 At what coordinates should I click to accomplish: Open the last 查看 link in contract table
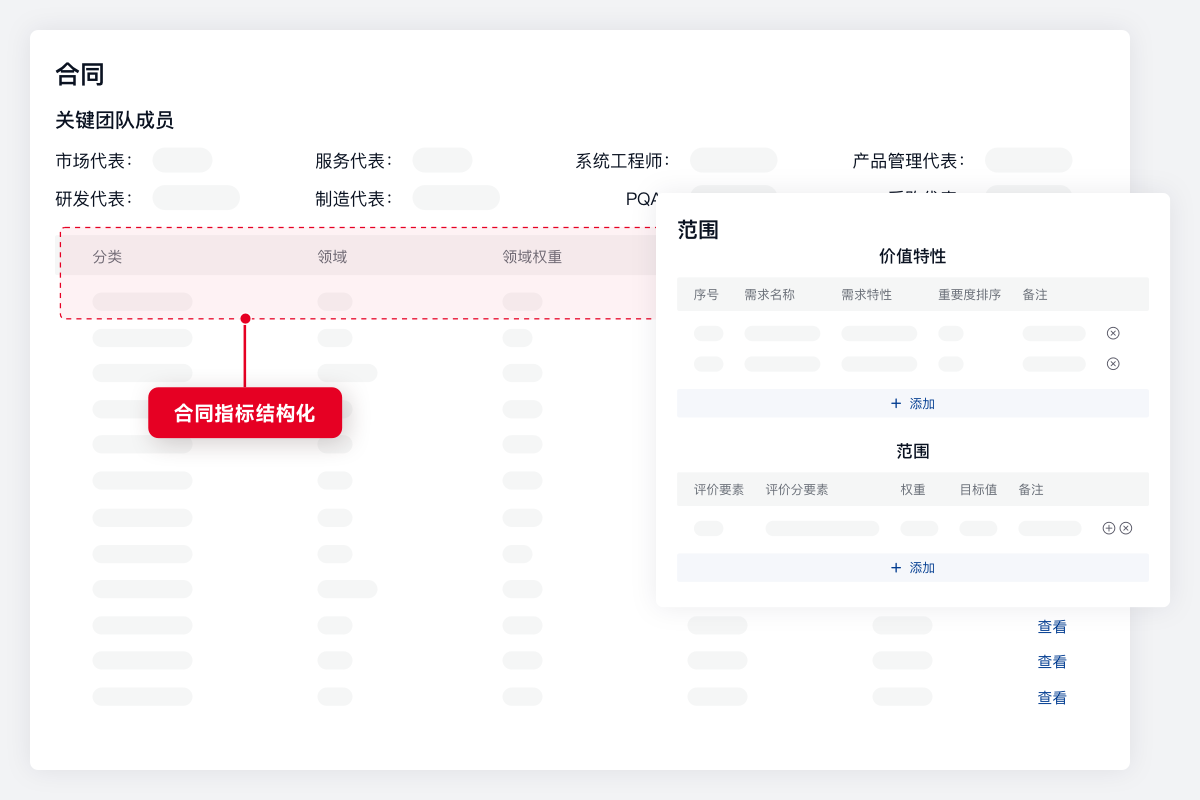pos(1052,698)
